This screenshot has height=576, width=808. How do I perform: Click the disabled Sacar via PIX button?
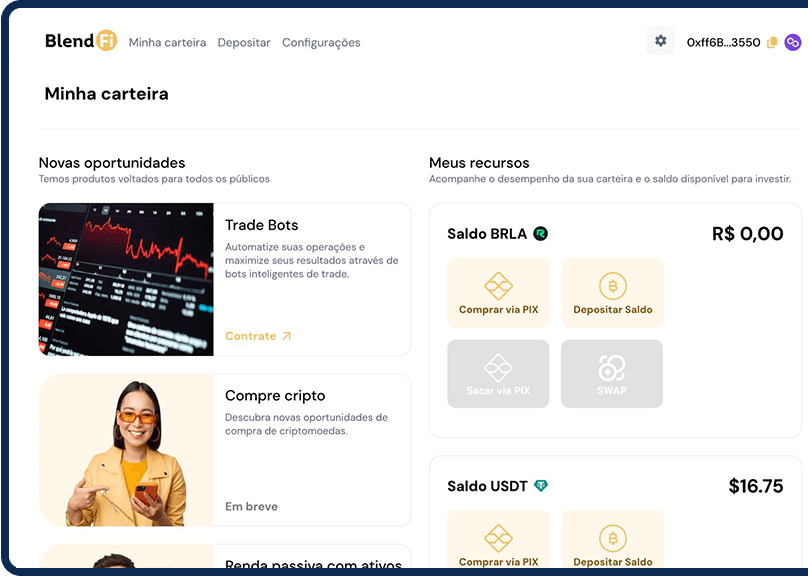tap(498, 374)
